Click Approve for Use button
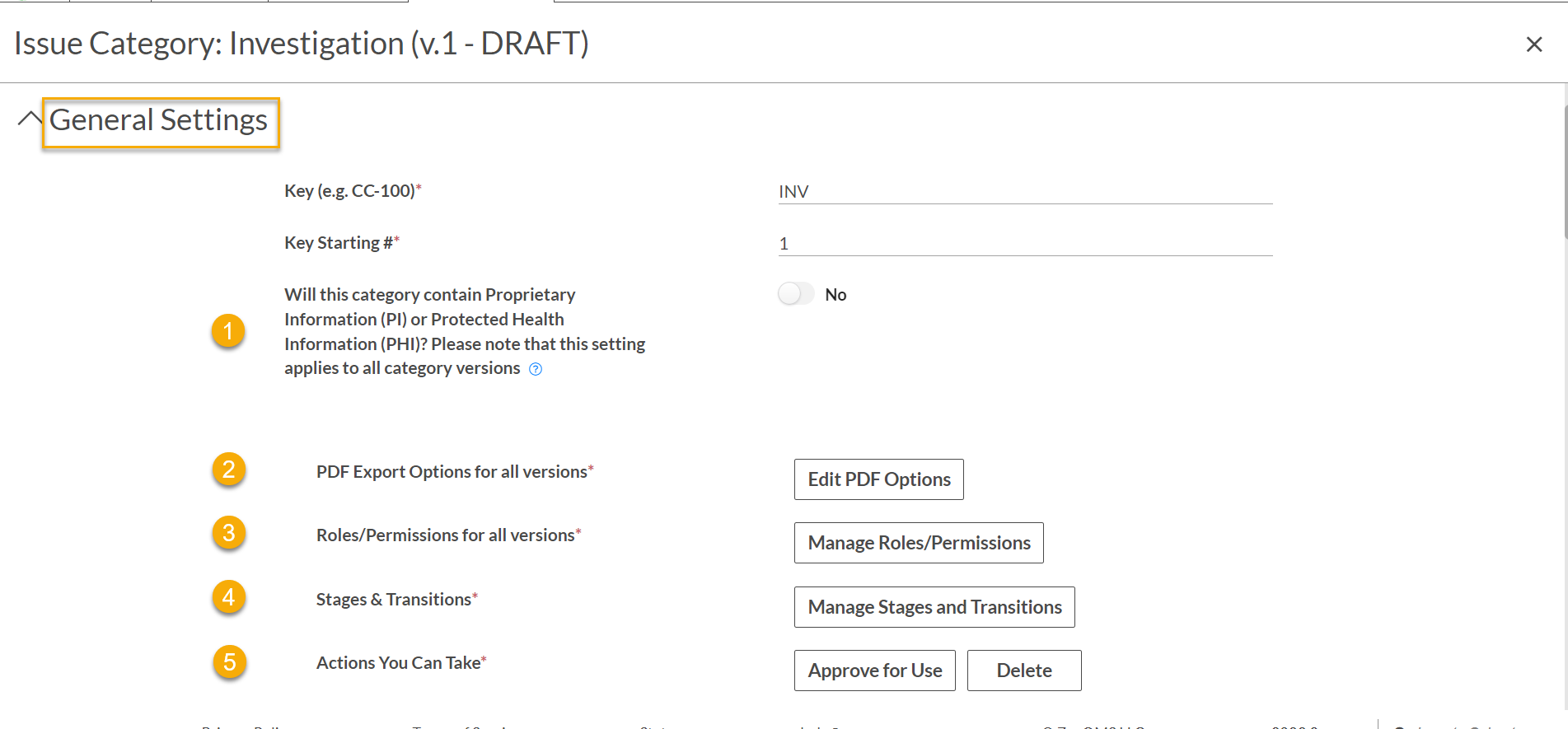1568x729 pixels. [x=874, y=671]
